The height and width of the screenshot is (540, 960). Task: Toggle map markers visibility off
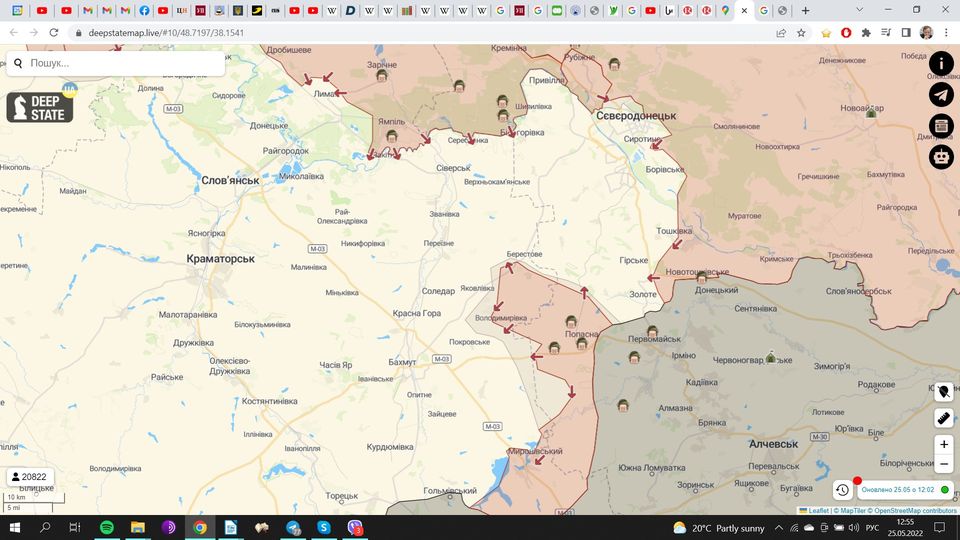(944, 391)
